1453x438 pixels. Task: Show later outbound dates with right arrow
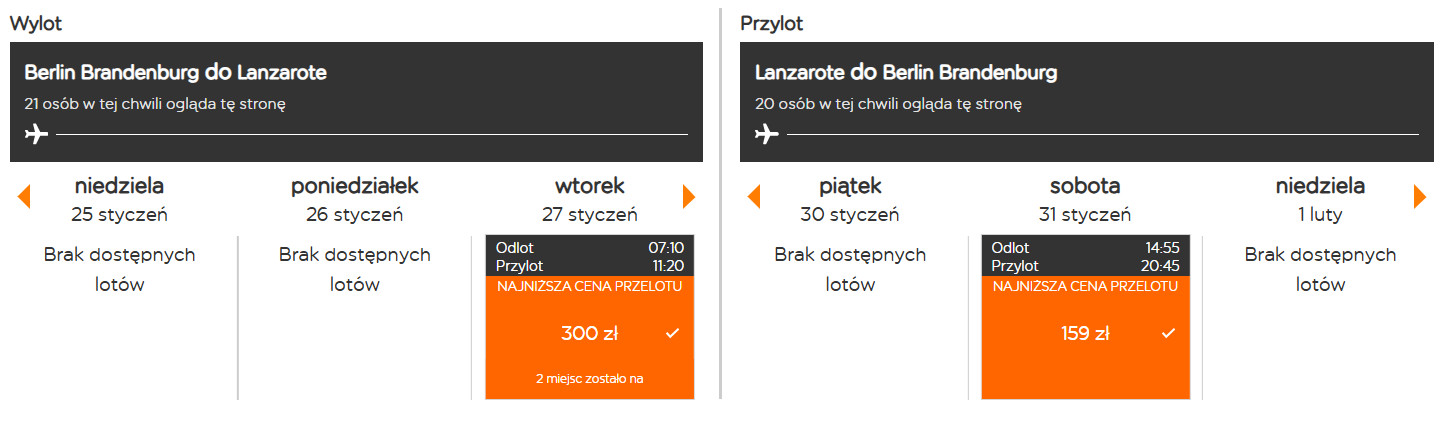pyautogui.click(x=688, y=197)
